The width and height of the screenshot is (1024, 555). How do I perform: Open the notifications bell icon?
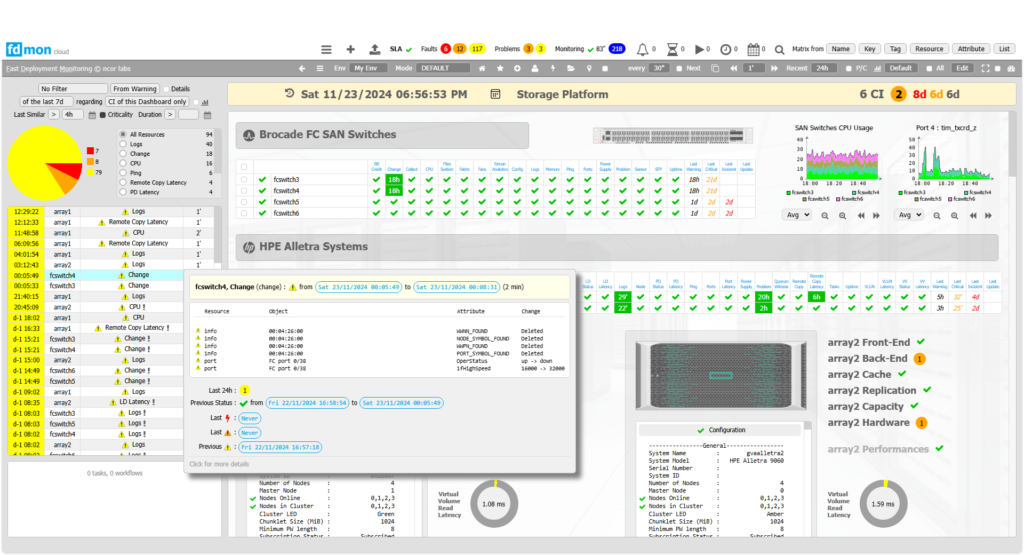point(643,49)
